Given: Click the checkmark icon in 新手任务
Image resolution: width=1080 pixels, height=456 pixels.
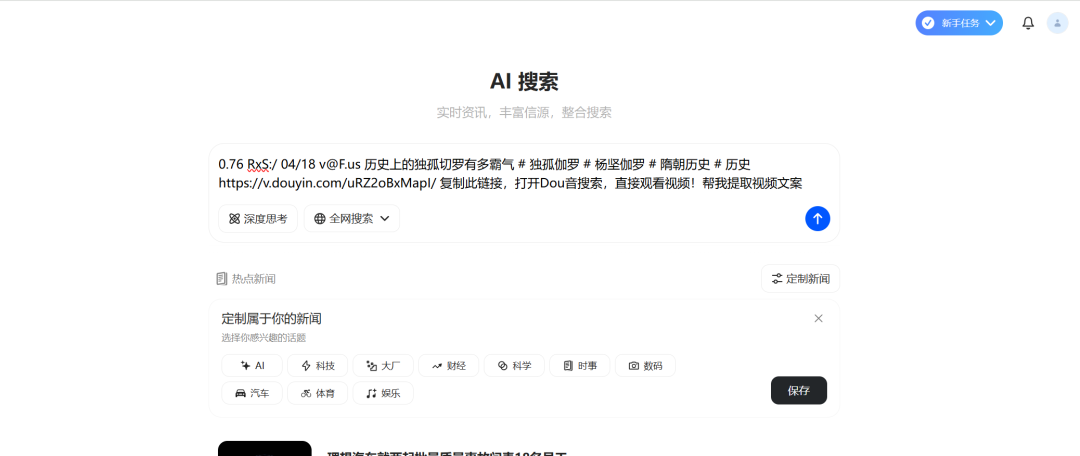Looking at the screenshot, I should click(928, 23).
